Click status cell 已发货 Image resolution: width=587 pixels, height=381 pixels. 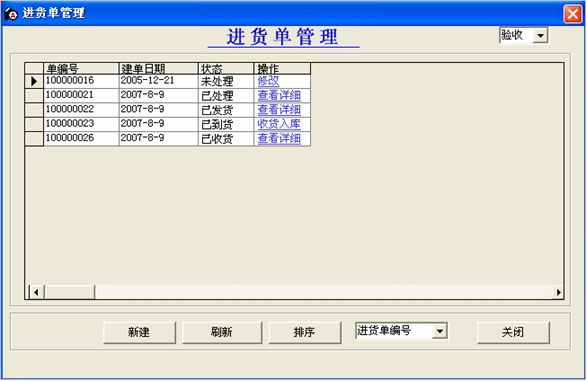[x=226, y=110]
